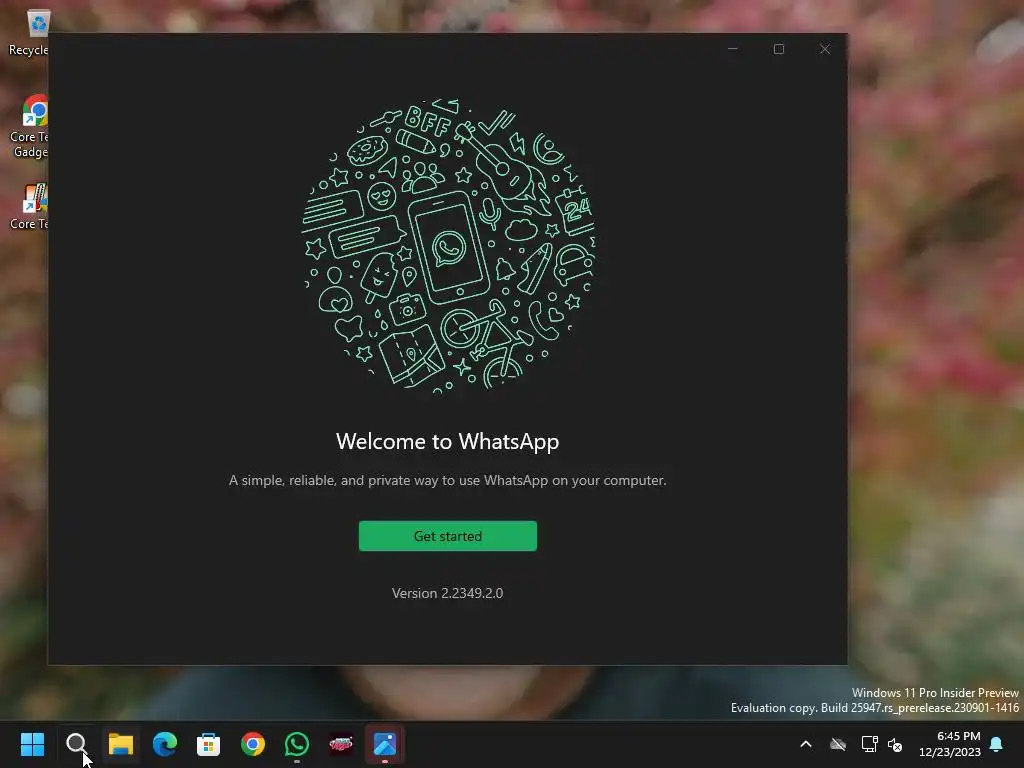Maximize the WhatsApp window
Image resolution: width=1024 pixels, height=768 pixels.
(778, 49)
